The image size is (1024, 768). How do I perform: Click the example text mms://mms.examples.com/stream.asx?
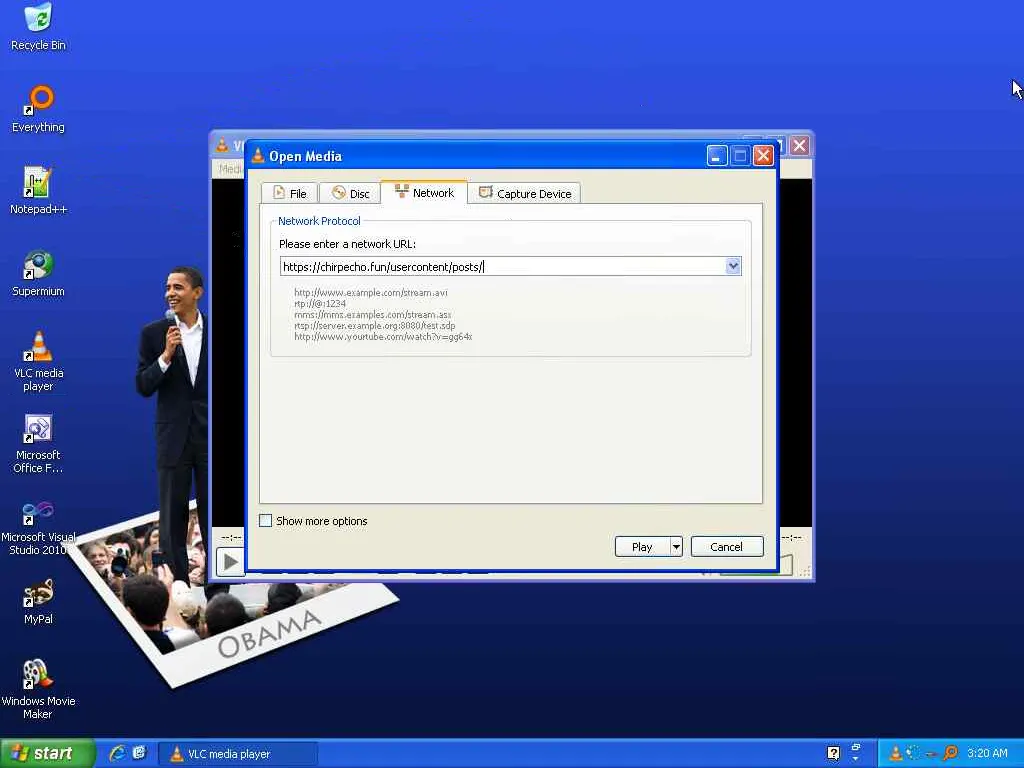point(372,315)
